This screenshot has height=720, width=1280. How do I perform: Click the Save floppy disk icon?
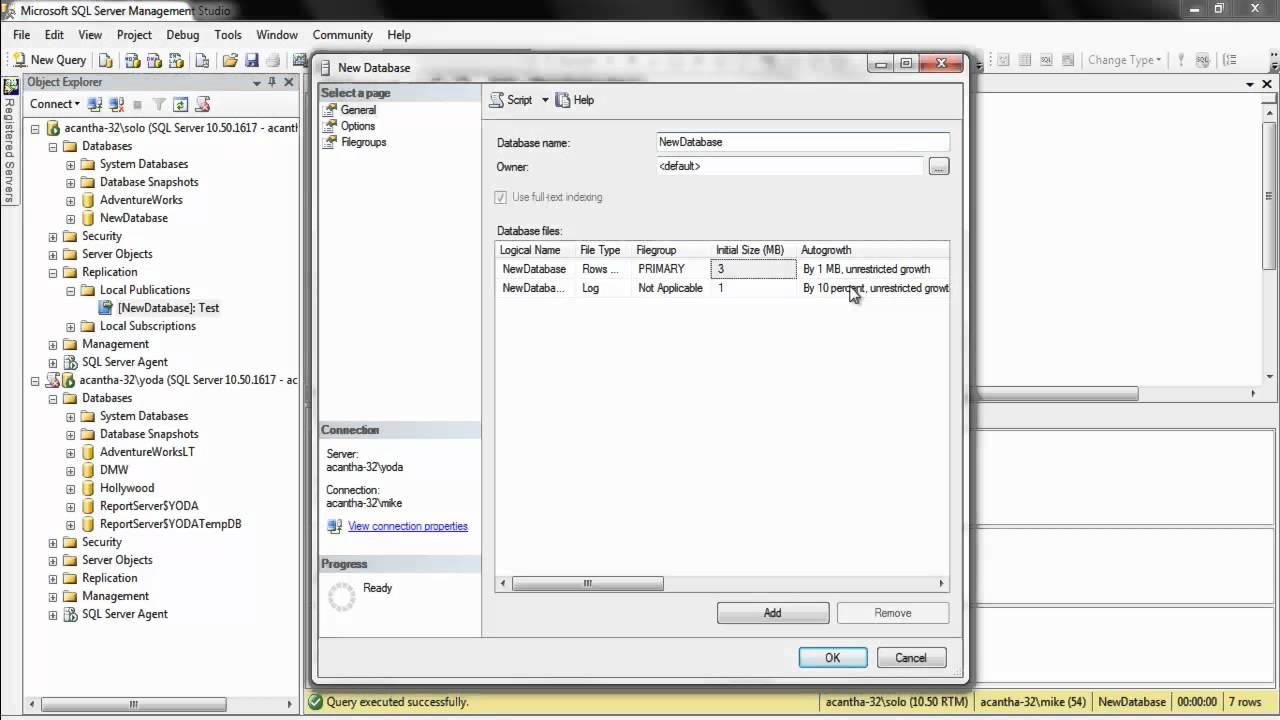(252, 60)
